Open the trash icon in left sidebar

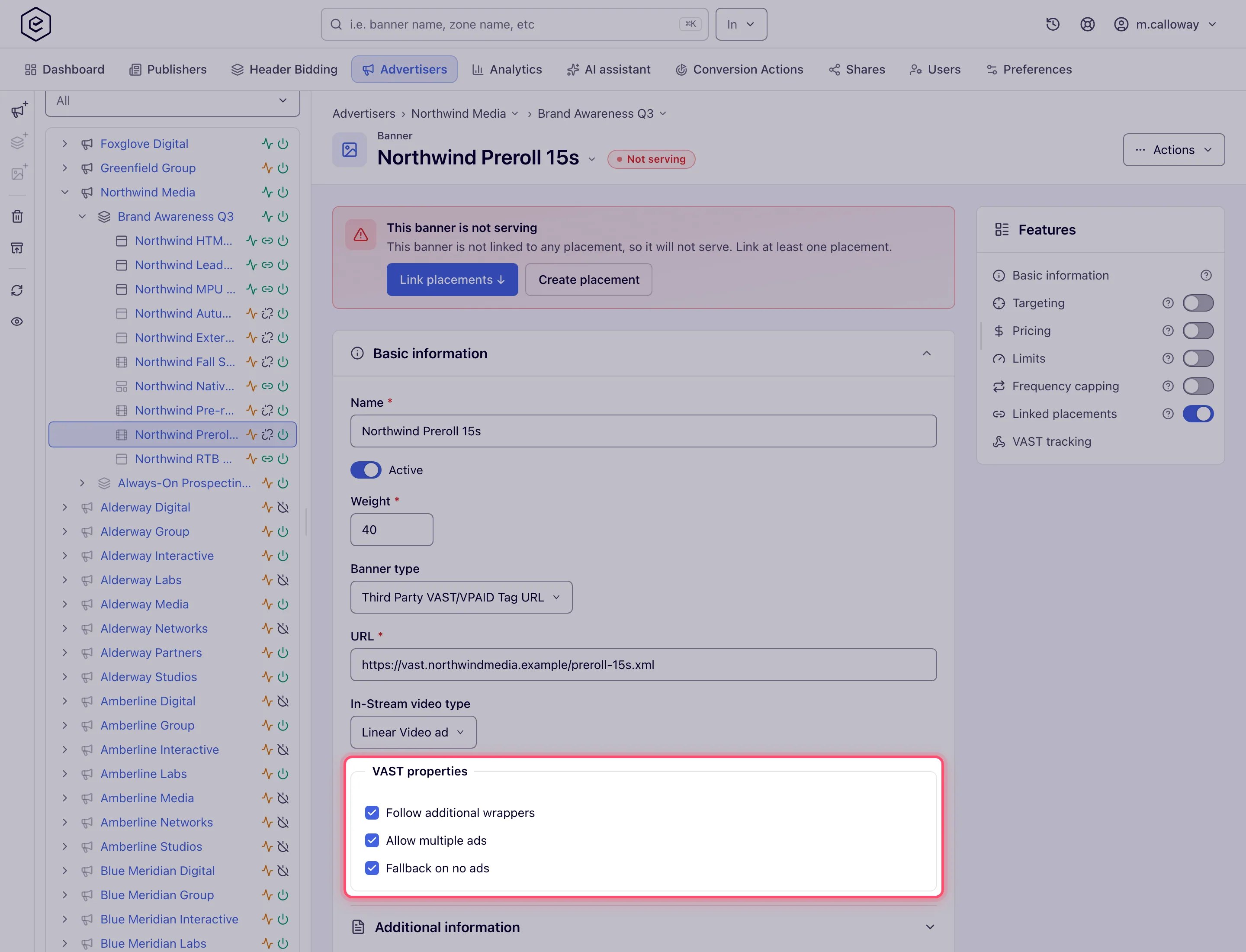coord(18,216)
